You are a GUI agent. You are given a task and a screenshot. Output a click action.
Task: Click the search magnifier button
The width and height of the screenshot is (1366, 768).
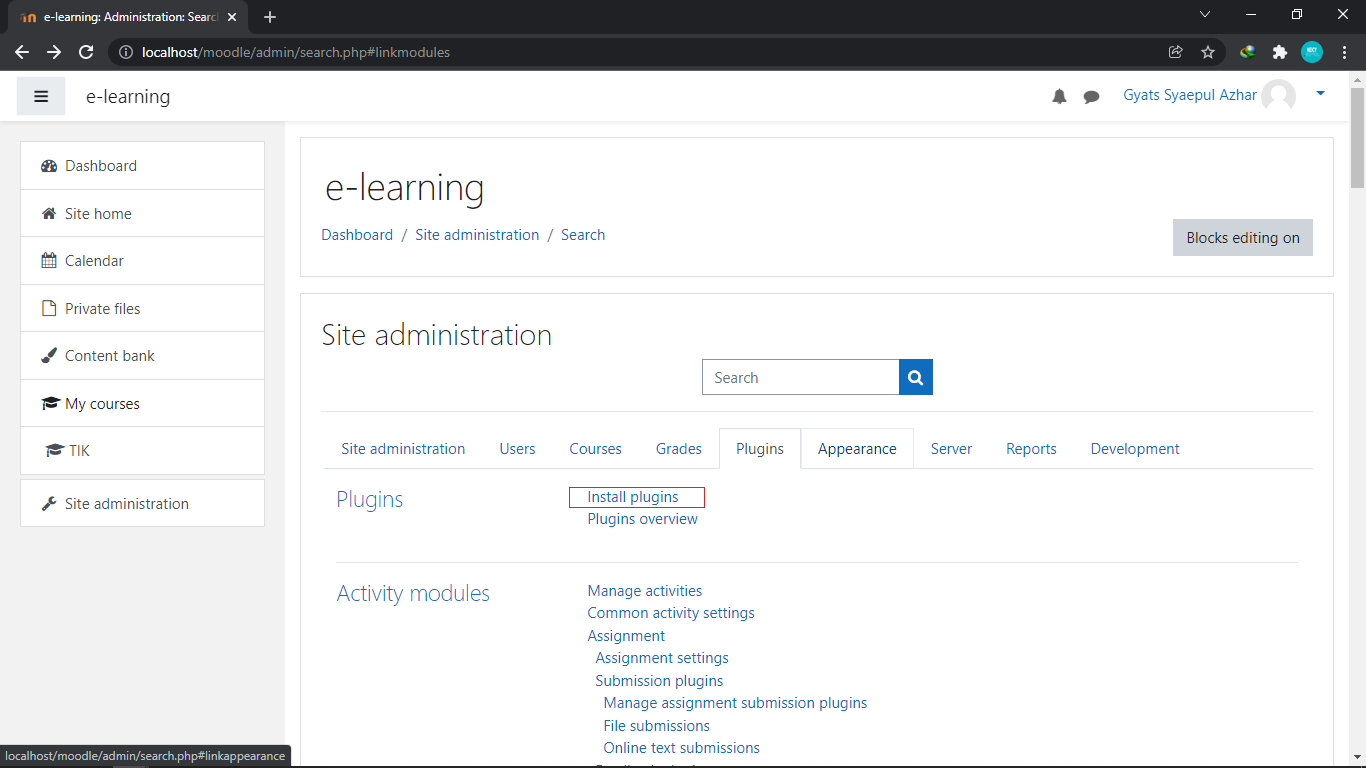click(916, 377)
